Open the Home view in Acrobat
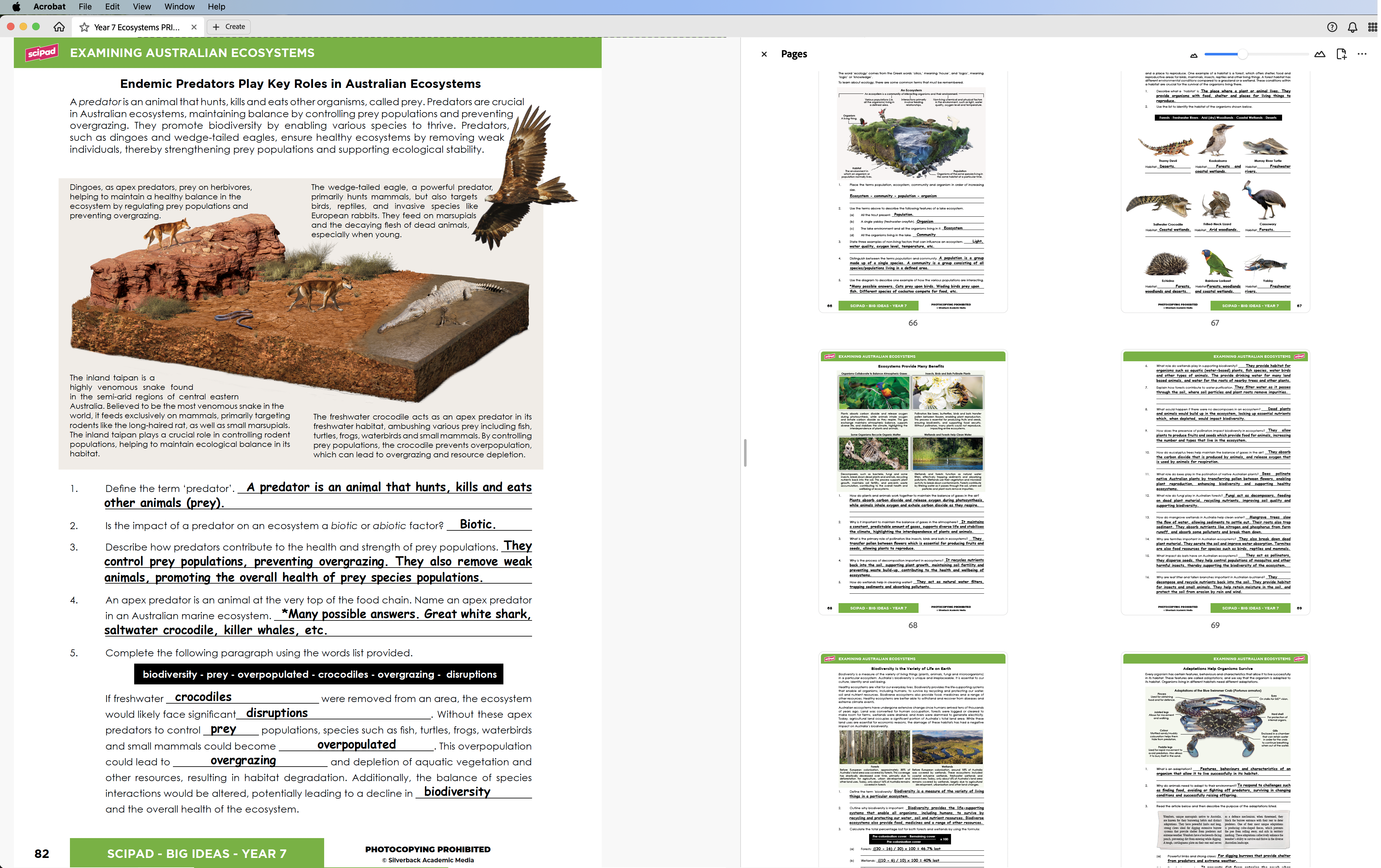The width and height of the screenshot is (1381, 868). tap(59, 26)
